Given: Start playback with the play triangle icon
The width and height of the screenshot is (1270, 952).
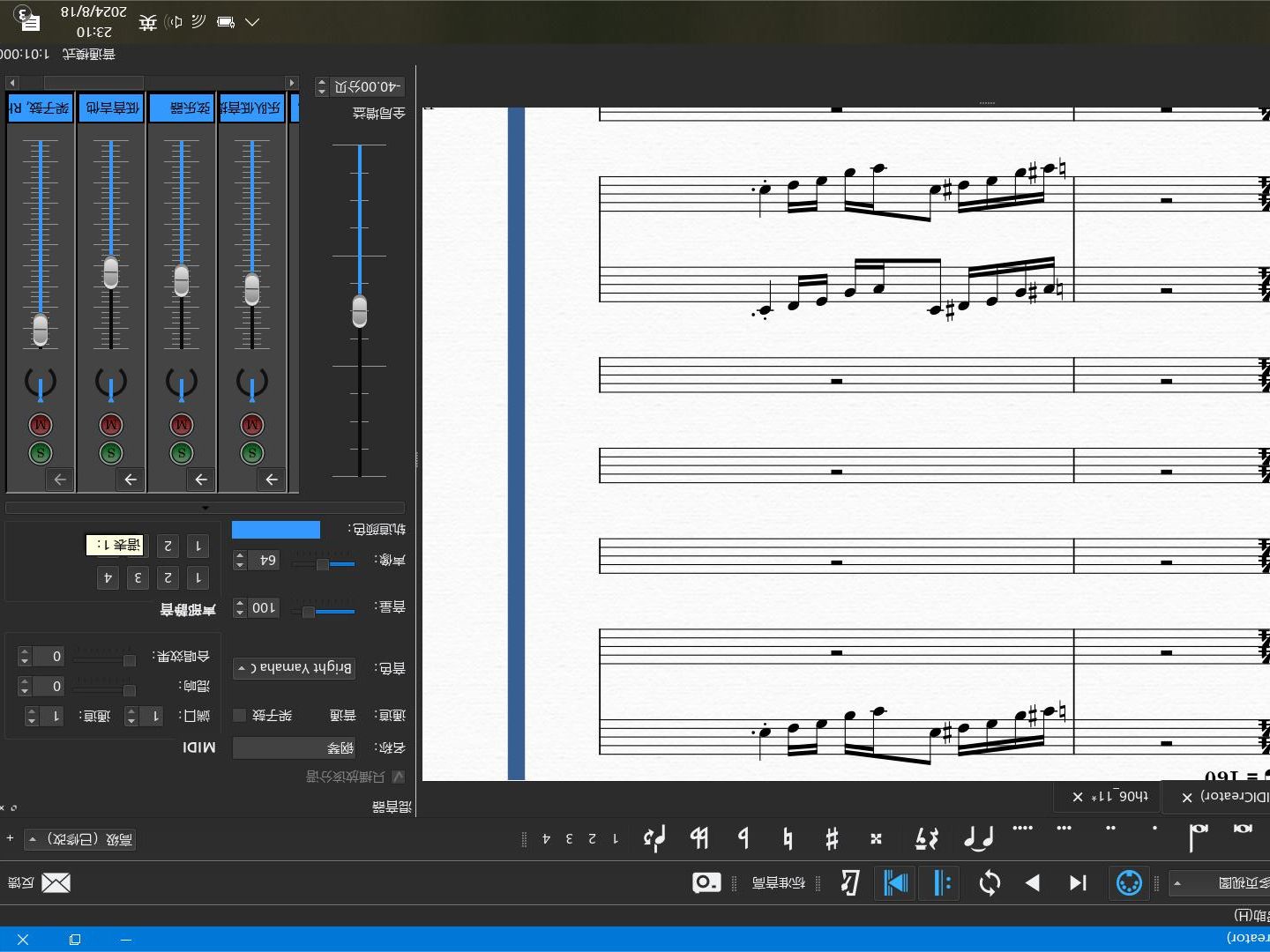Looking at the screenshot, I should pyautogui.click(x=1033, y=882).
